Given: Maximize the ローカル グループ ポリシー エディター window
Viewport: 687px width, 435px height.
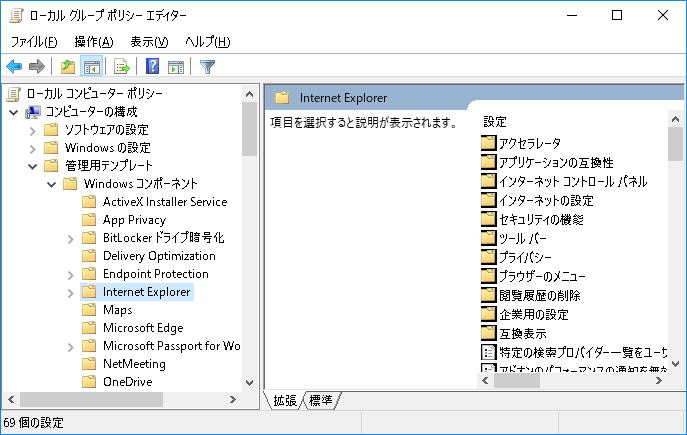Looking at the screenshot, I should (617, 15).
